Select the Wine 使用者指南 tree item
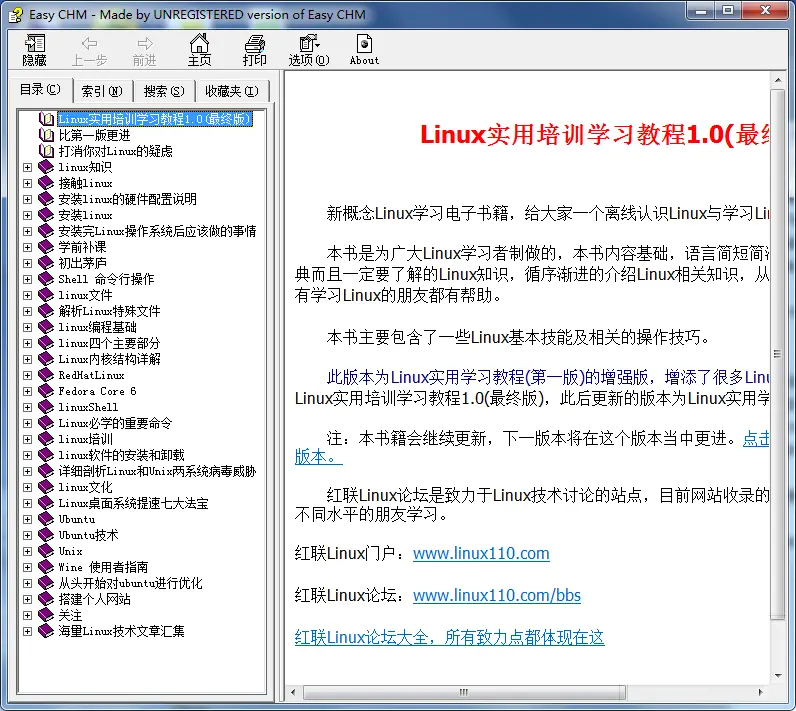Image resolution: width=796 pixels, height=711 pixels. click(x=103, y=567)
